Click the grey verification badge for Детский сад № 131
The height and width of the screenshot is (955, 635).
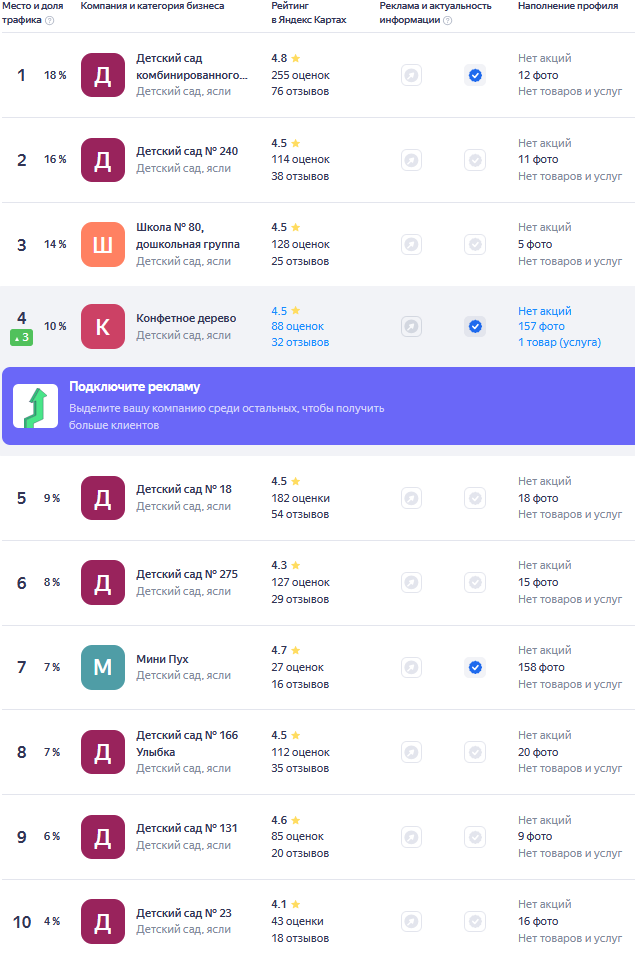coord(475,836)
